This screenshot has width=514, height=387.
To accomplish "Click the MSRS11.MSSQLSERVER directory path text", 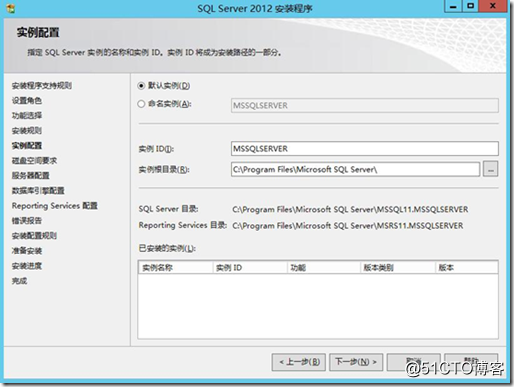I will click(348, 226).
